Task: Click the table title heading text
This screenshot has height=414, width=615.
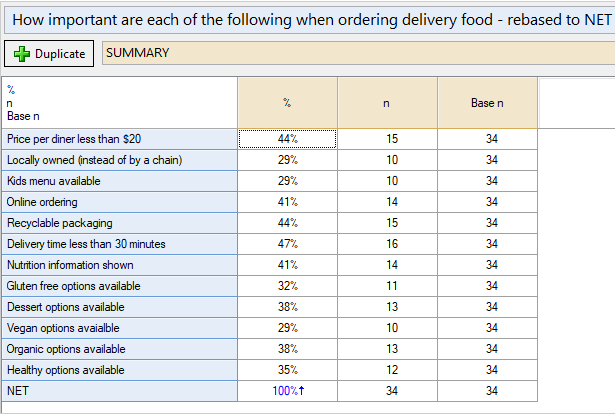Action: tap(307, 18)
